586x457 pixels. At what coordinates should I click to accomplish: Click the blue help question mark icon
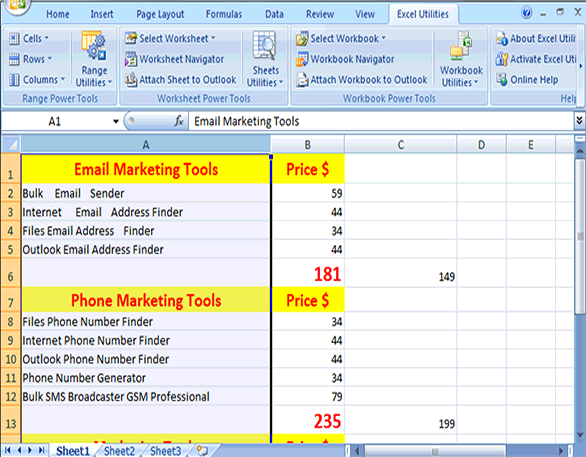click(x=527, y=13)
